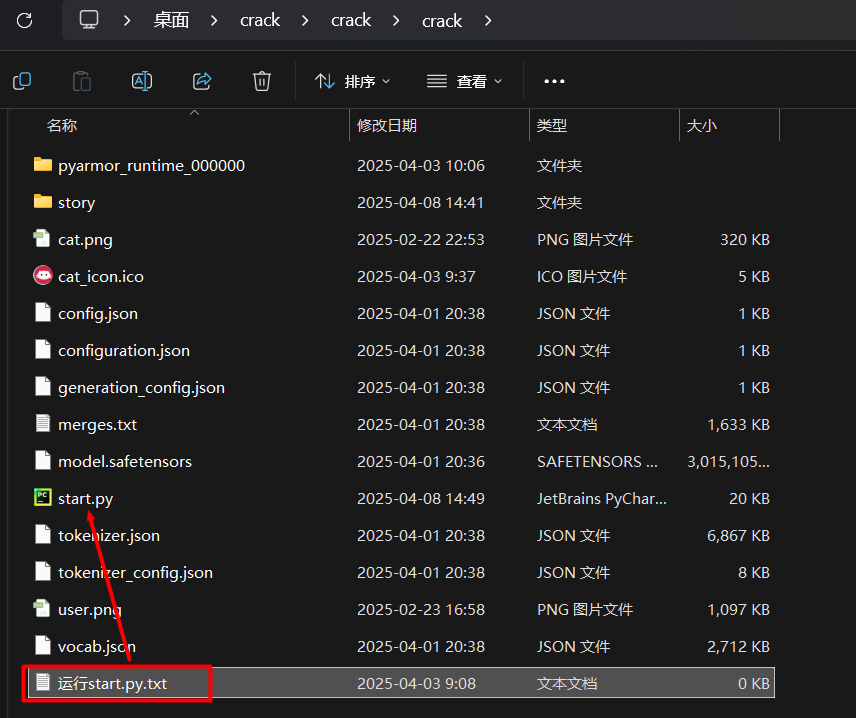The height and width of the screenshot is (718, 856).
Task: Sort by 类型 column header
Action: (x=552, y=125)
